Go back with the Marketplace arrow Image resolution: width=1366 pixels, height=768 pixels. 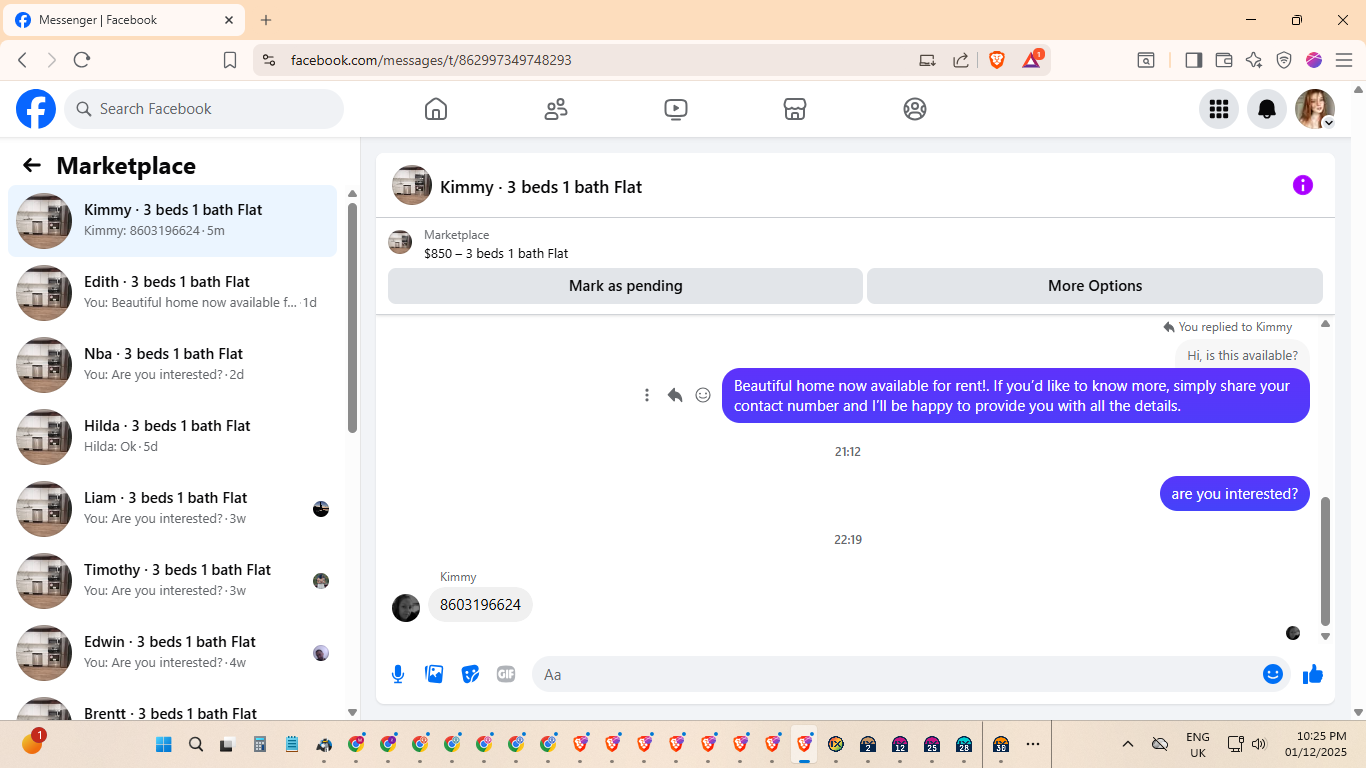pyautogui.click(x=32, y=166)
